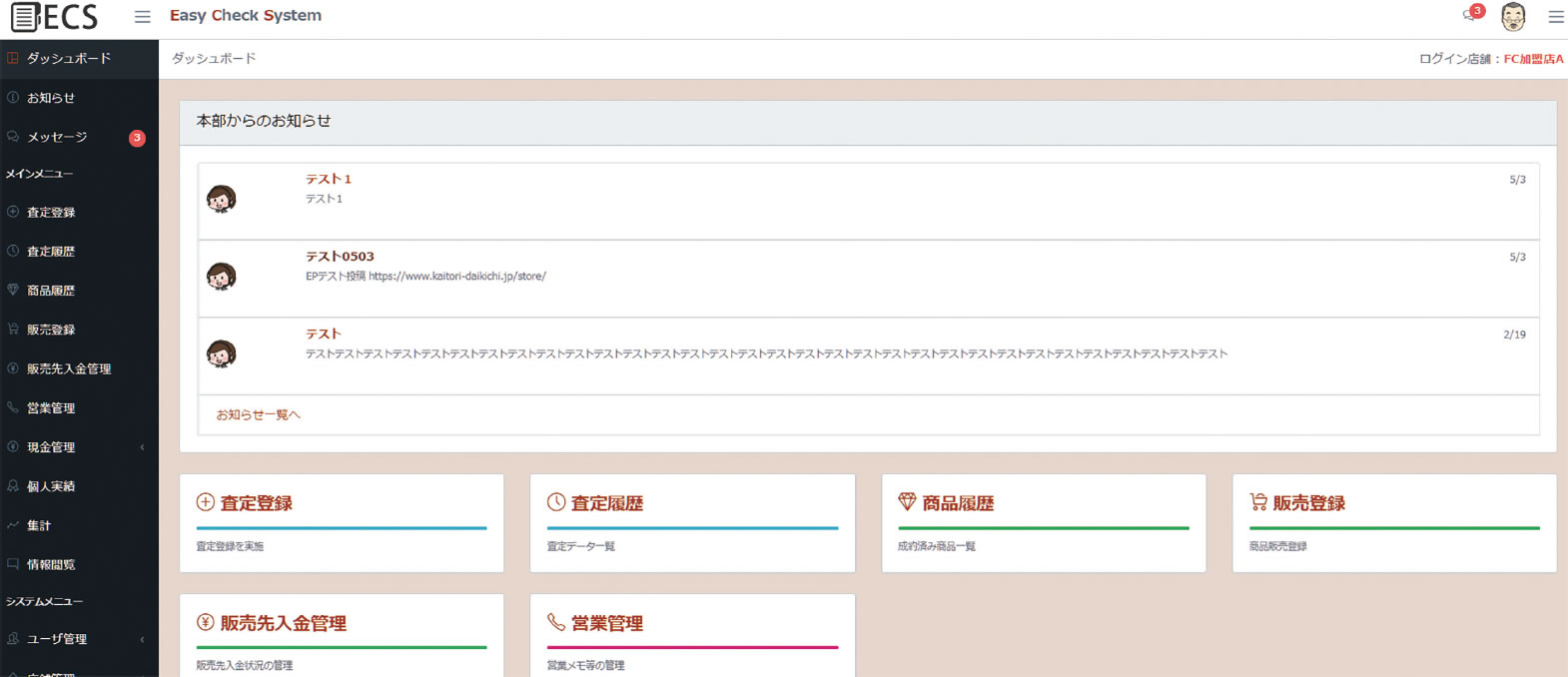Click the yen icon on 販売先入金管理 card
This screenshot has height=677, width=1568.
(206, 622)
